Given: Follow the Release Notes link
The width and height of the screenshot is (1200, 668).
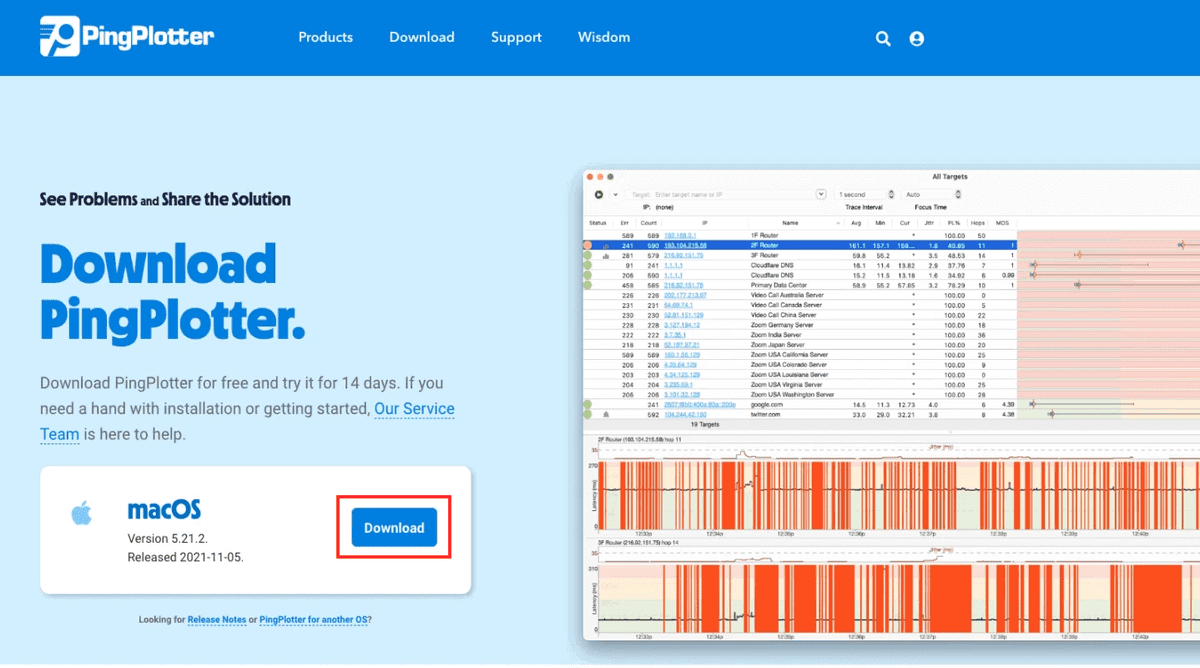Looking at the screenshot, I should [217, 620].
